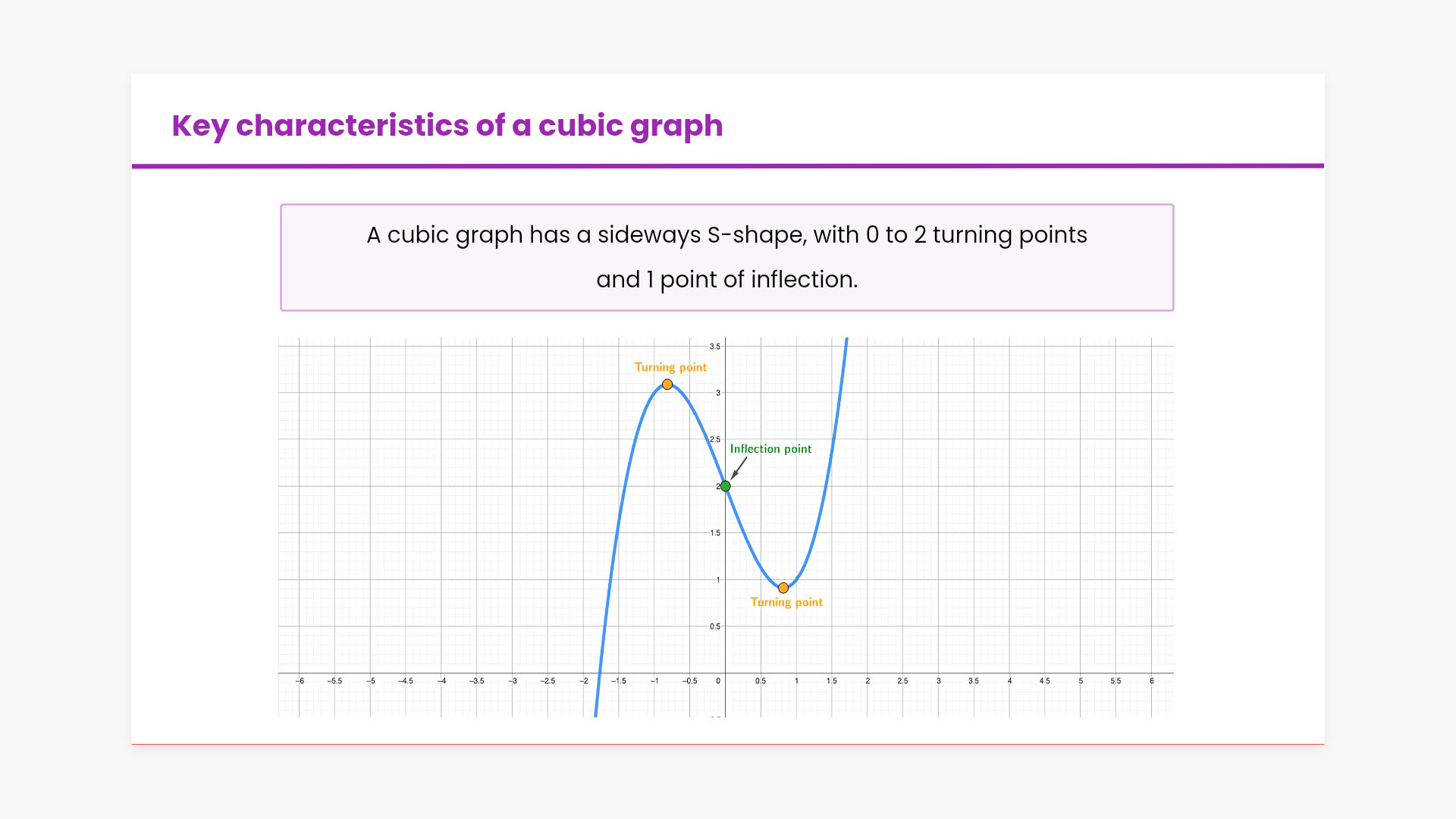The image size is (1456, 819).
Task: Select the upper "Turning point" label
Action: click(670, 367)
